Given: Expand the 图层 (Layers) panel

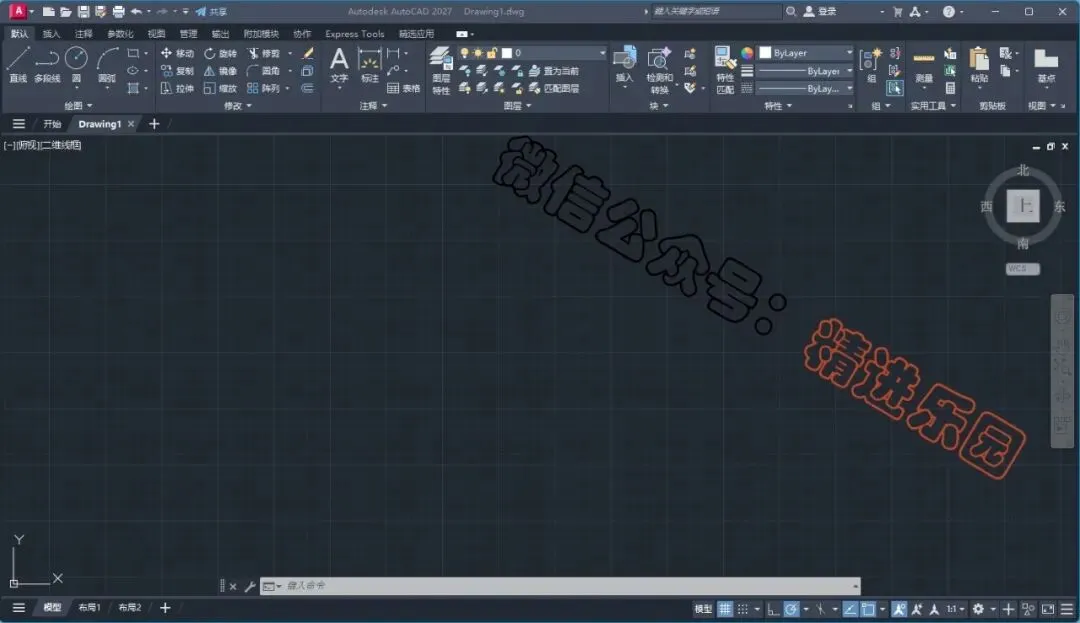Looking at the screenshot, I should 517,105.
